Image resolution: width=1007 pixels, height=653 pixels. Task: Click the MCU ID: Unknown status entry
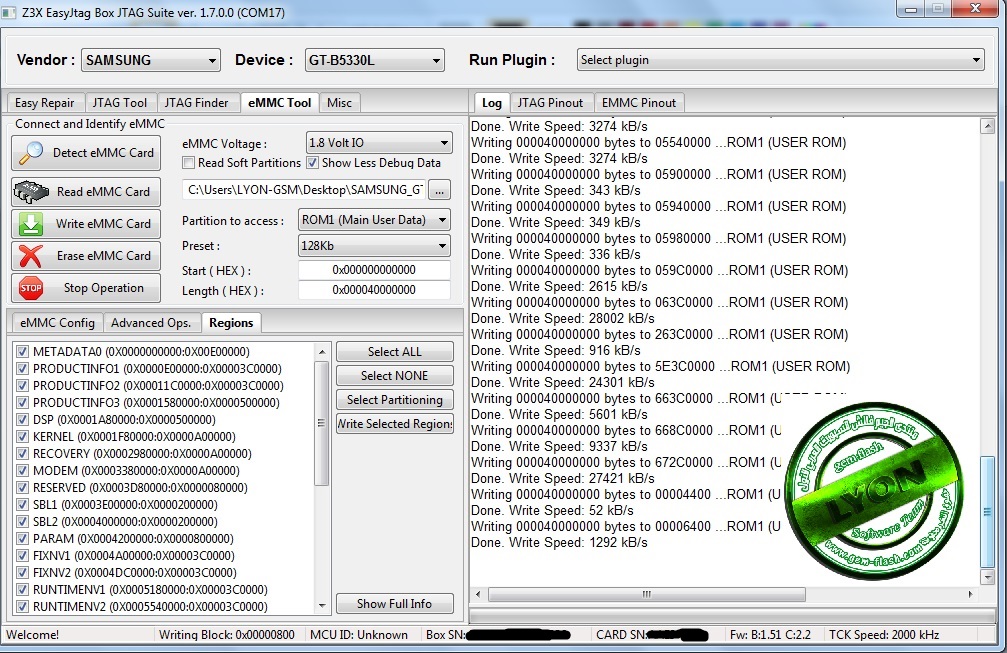click(359, 635)
